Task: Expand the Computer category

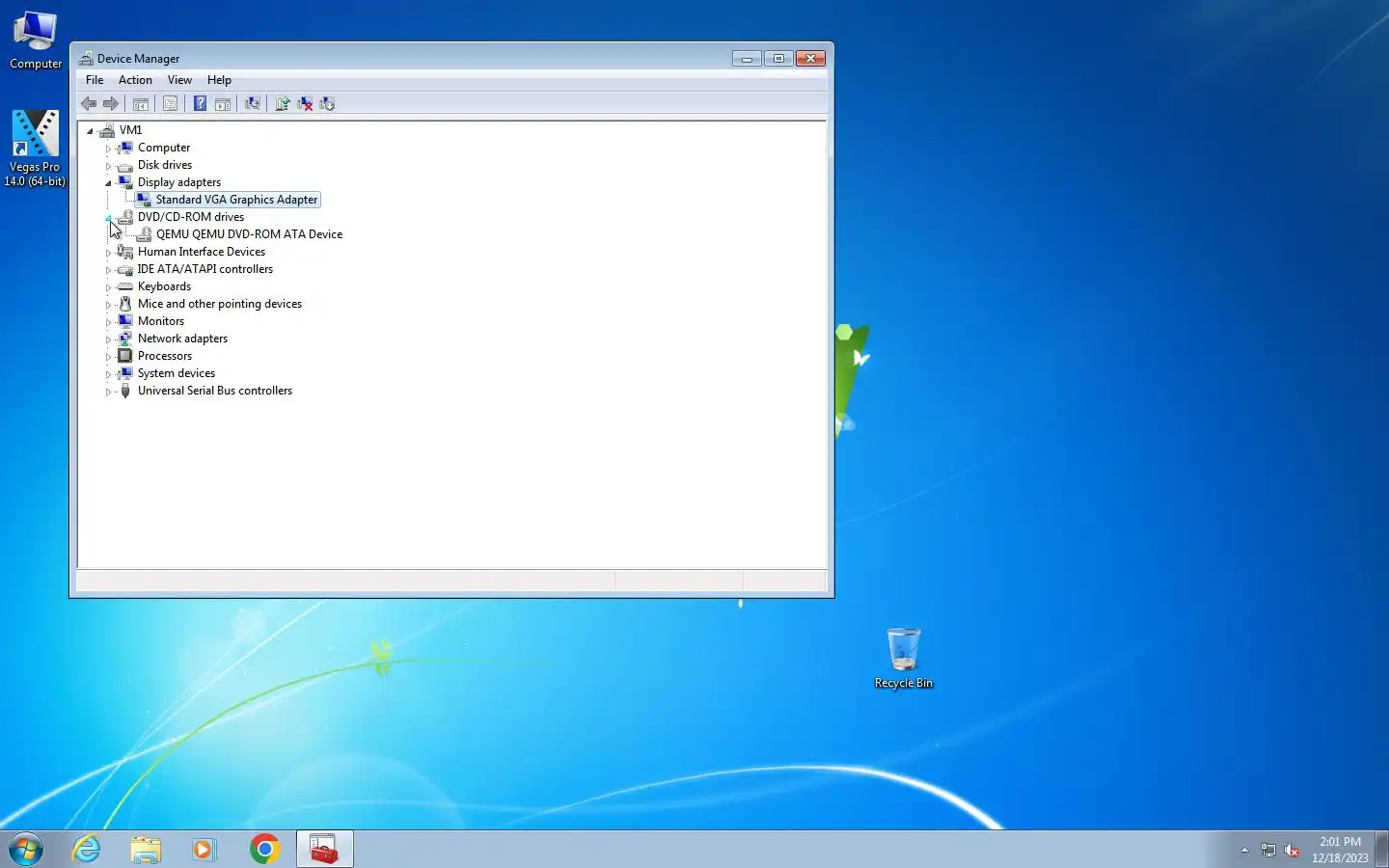Action: [108, 149]
